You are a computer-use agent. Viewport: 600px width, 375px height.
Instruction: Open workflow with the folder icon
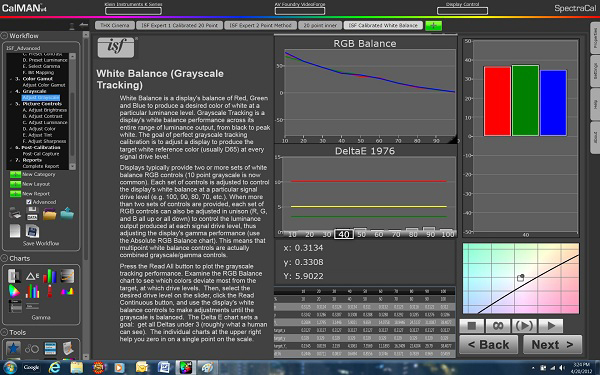point(50,214)
